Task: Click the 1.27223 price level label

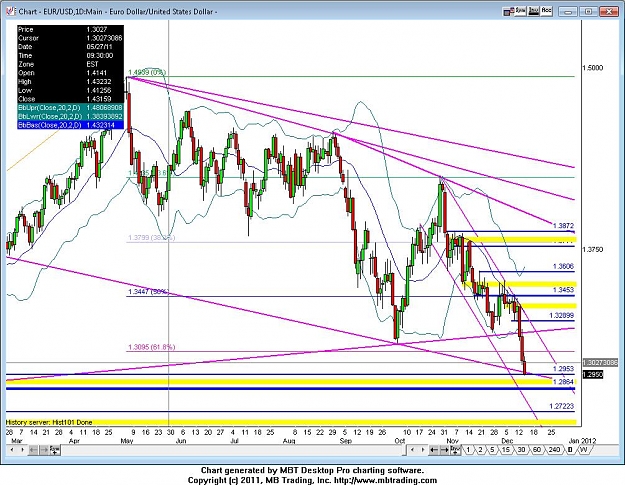Action: [x=562, y=406]
